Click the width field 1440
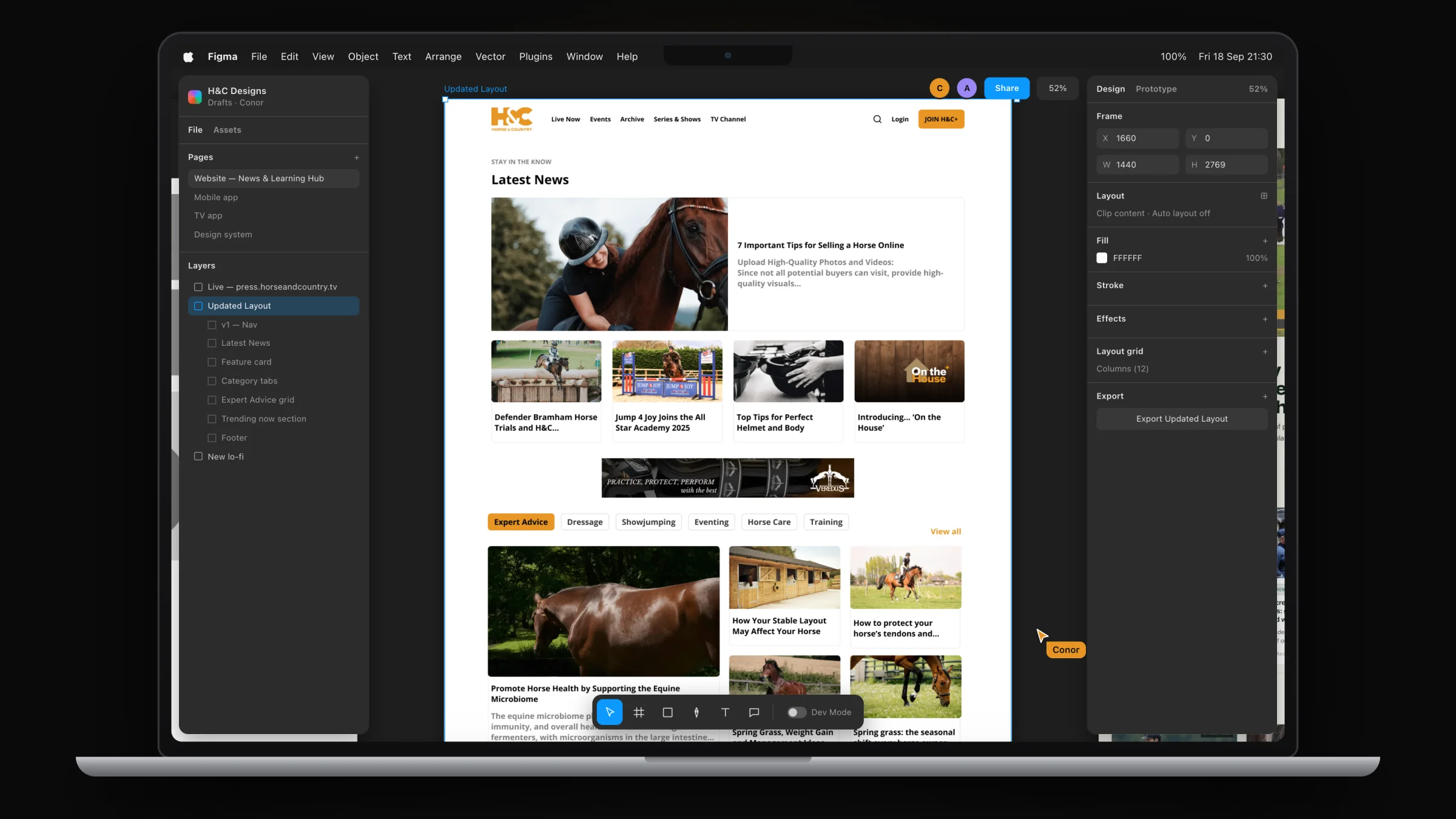Viewport: 1456px width, 819px height. point(1137,165)
